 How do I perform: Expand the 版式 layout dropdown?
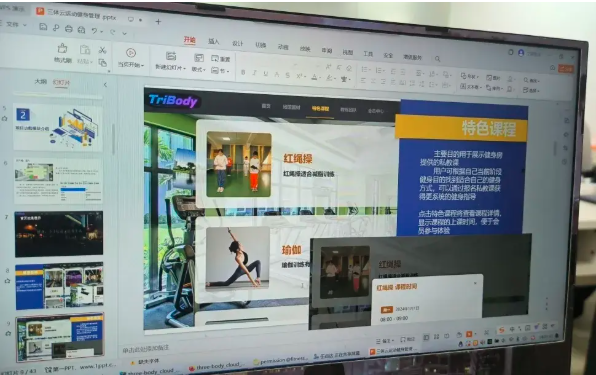pos(204,70)
